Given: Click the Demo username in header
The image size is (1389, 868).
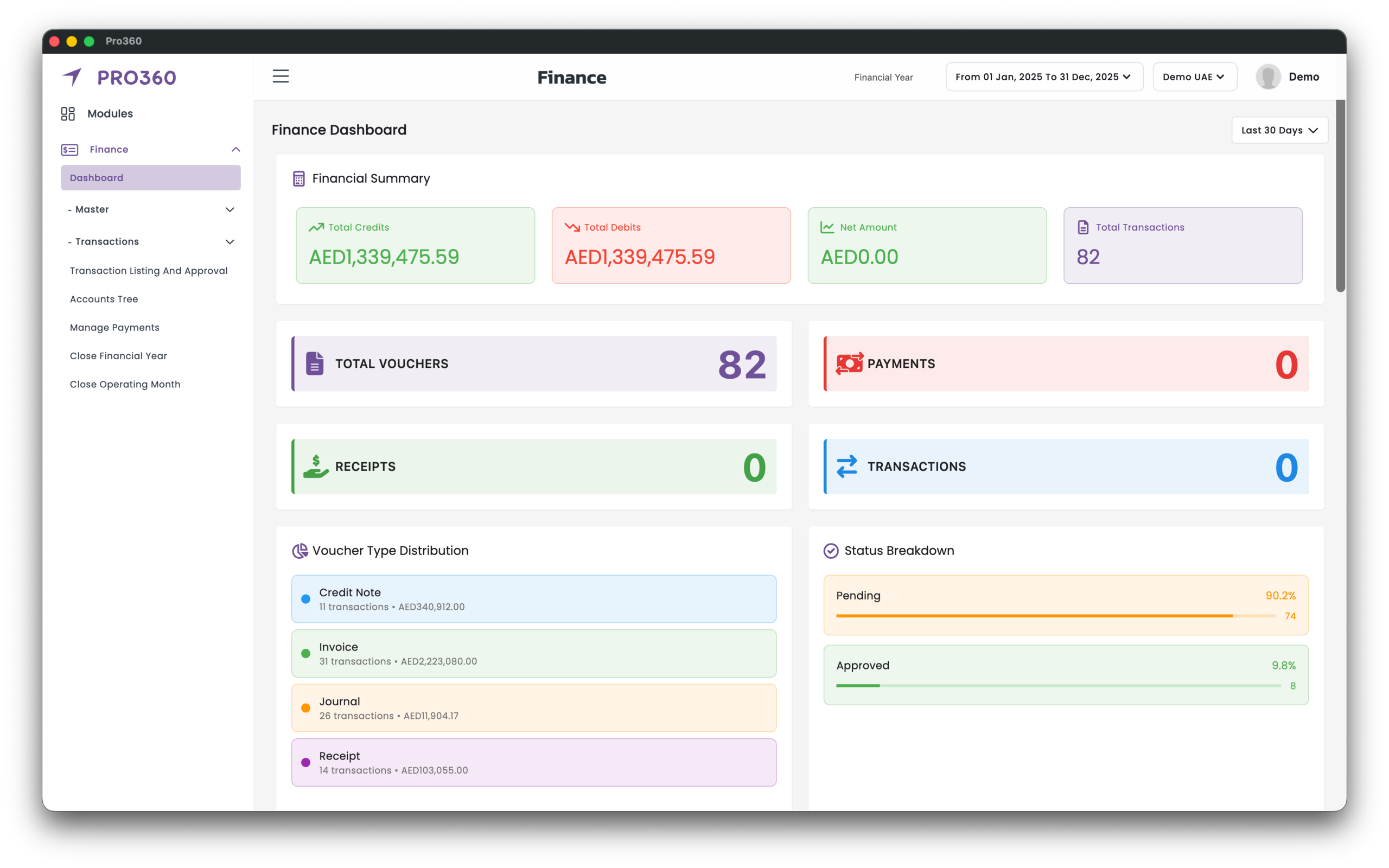Looking at the screenshot, I should click(1304, 77).
